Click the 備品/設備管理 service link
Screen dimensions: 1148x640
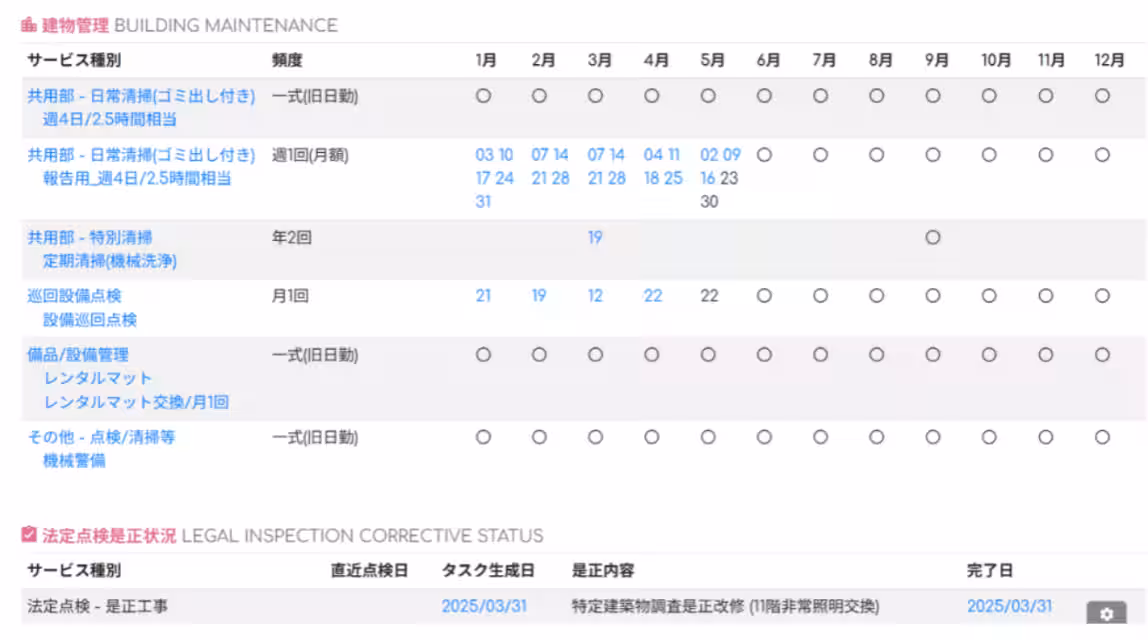78,355
